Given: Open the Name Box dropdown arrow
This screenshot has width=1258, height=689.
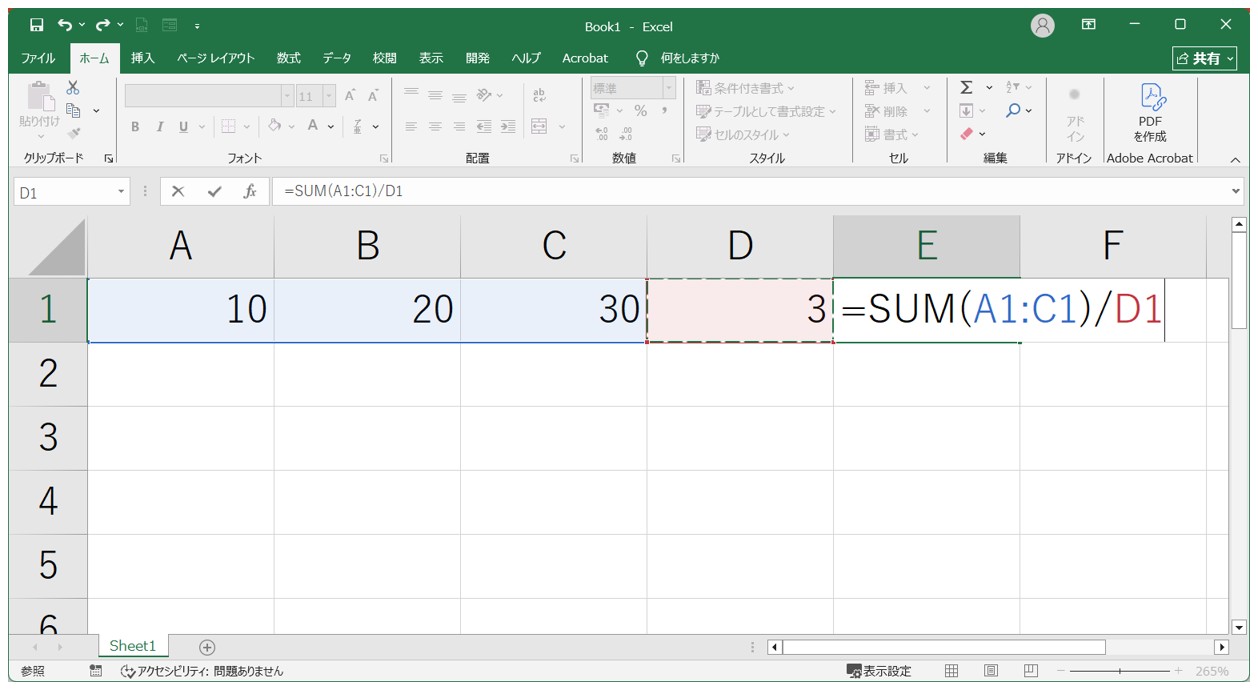Looking at the screenshot, I should tap(122, 192).
